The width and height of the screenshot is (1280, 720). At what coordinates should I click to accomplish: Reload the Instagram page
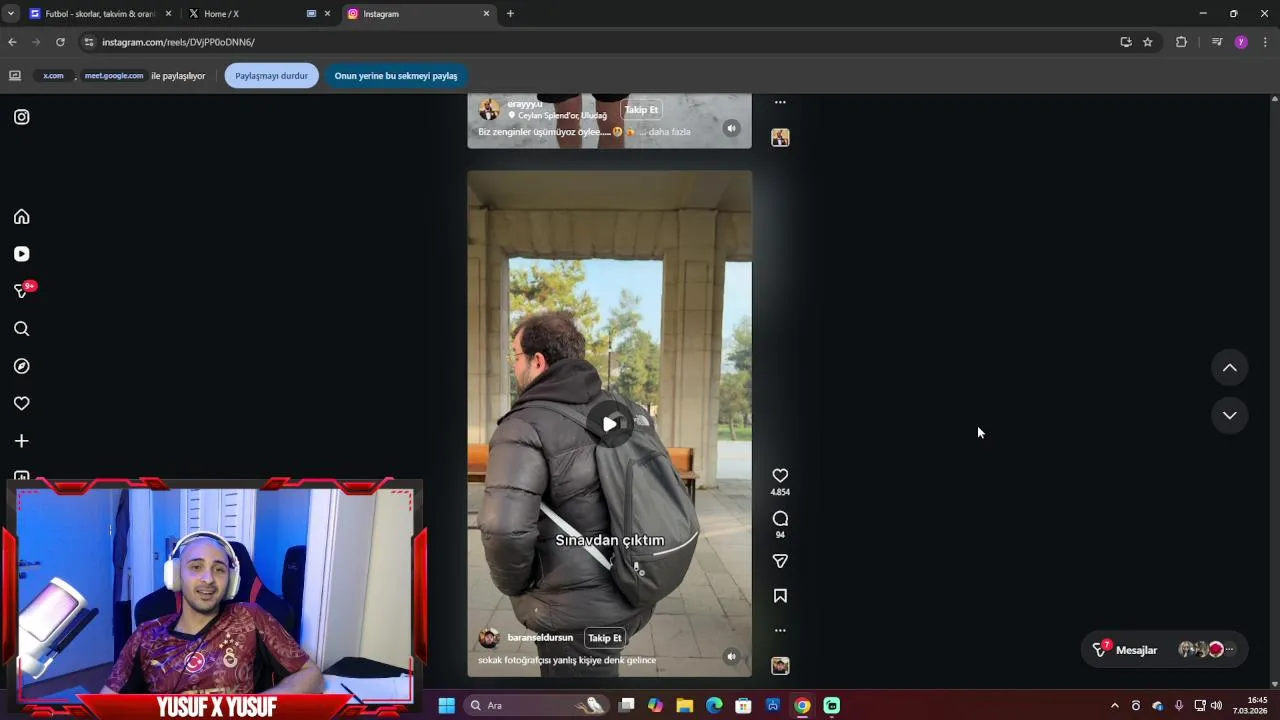pos(60,42)
